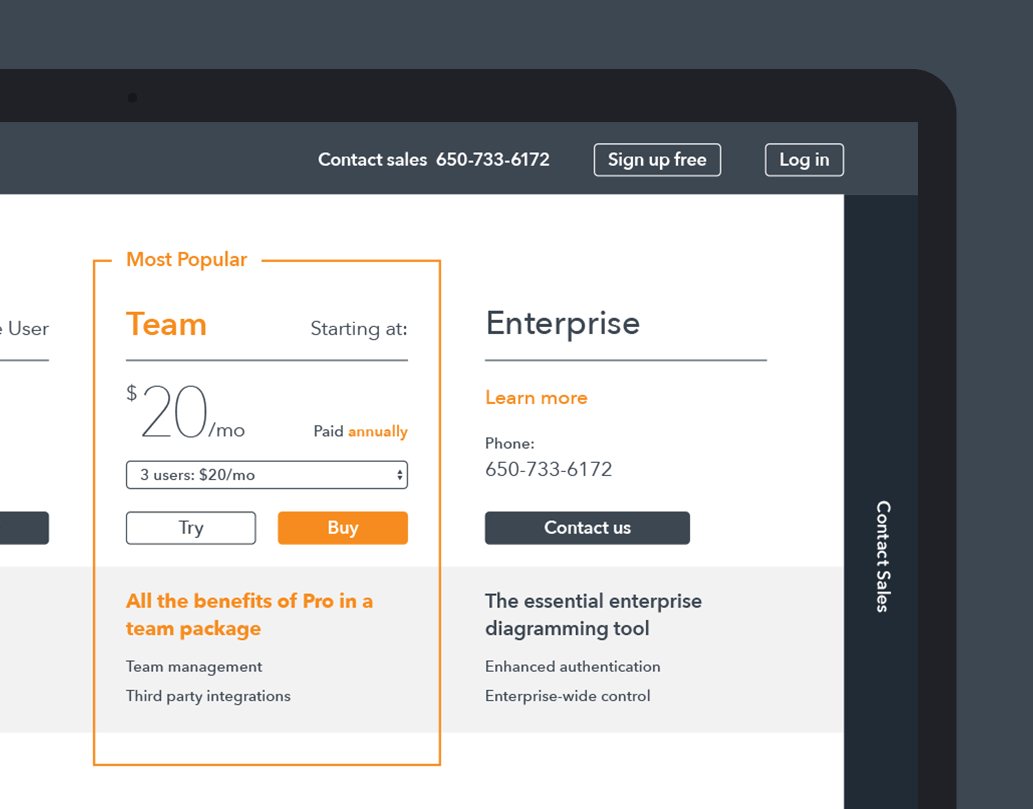
Task: Click the annually billing link
Action: tap(377, 432)
